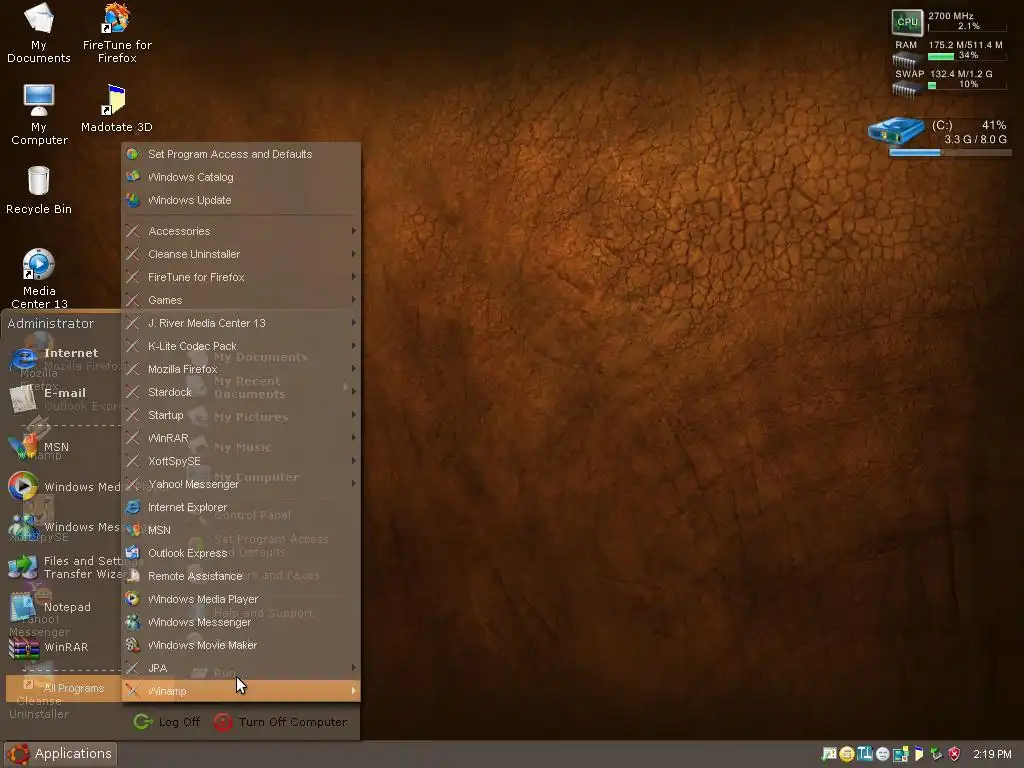This screenshot has width=1024, height=768.
Task: Expand the Startup submenu
Action: (241, 415)
